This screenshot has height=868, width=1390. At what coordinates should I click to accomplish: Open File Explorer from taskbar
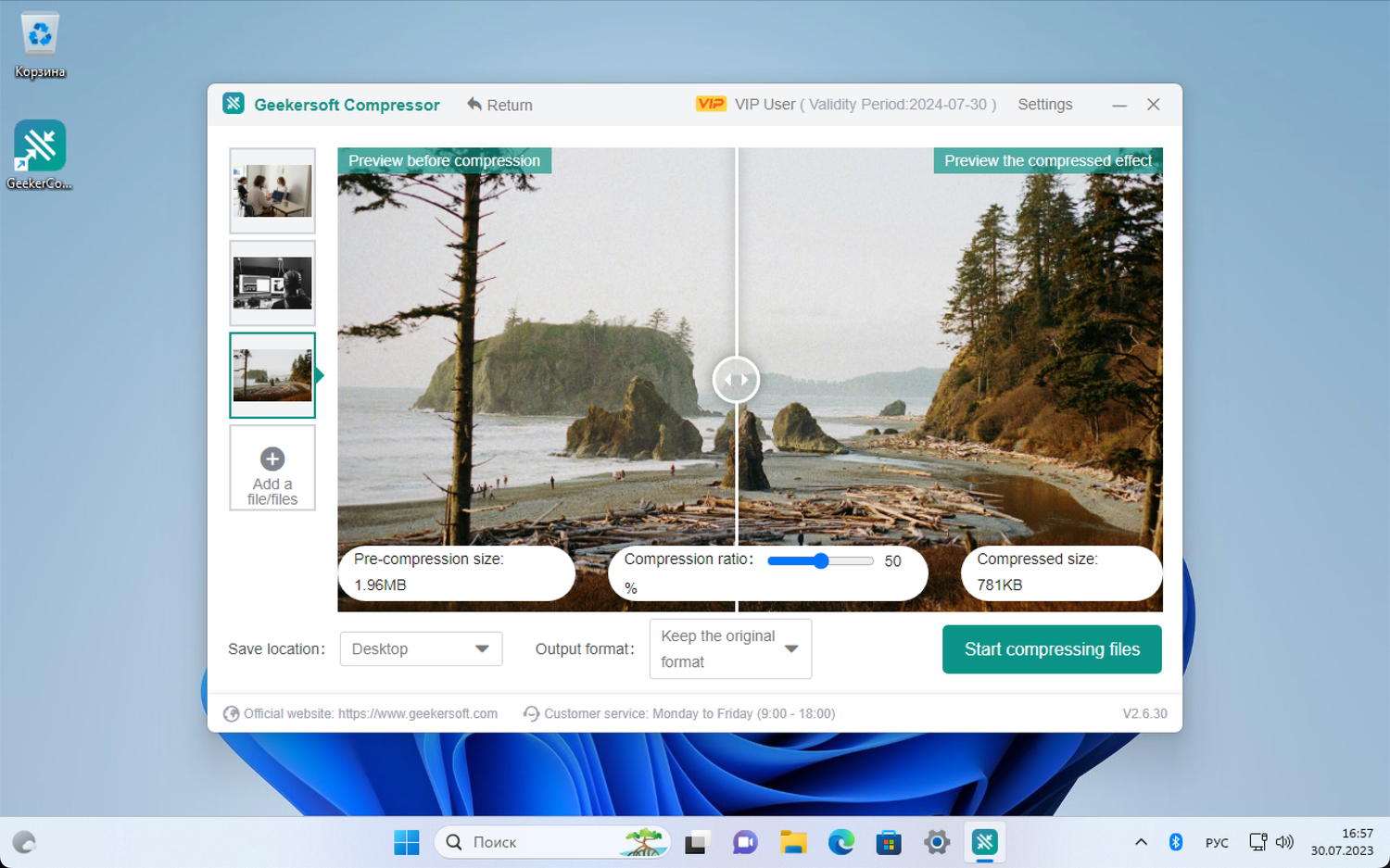tap(793, 842)
